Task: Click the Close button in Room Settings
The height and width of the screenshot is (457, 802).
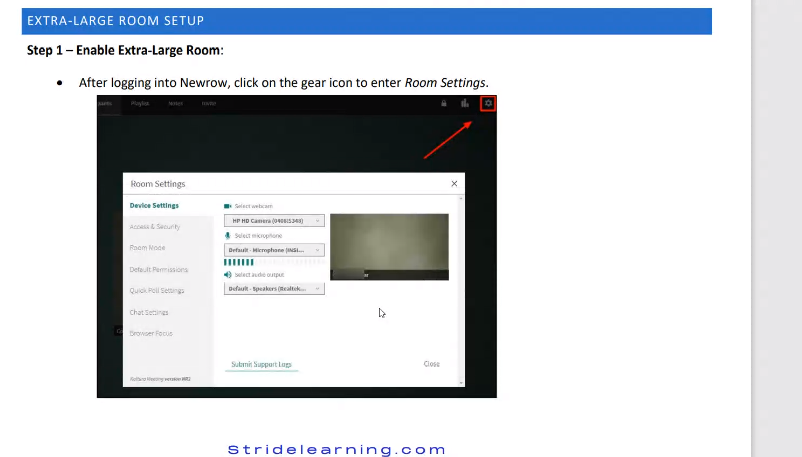Action: (x=431, y=364)
